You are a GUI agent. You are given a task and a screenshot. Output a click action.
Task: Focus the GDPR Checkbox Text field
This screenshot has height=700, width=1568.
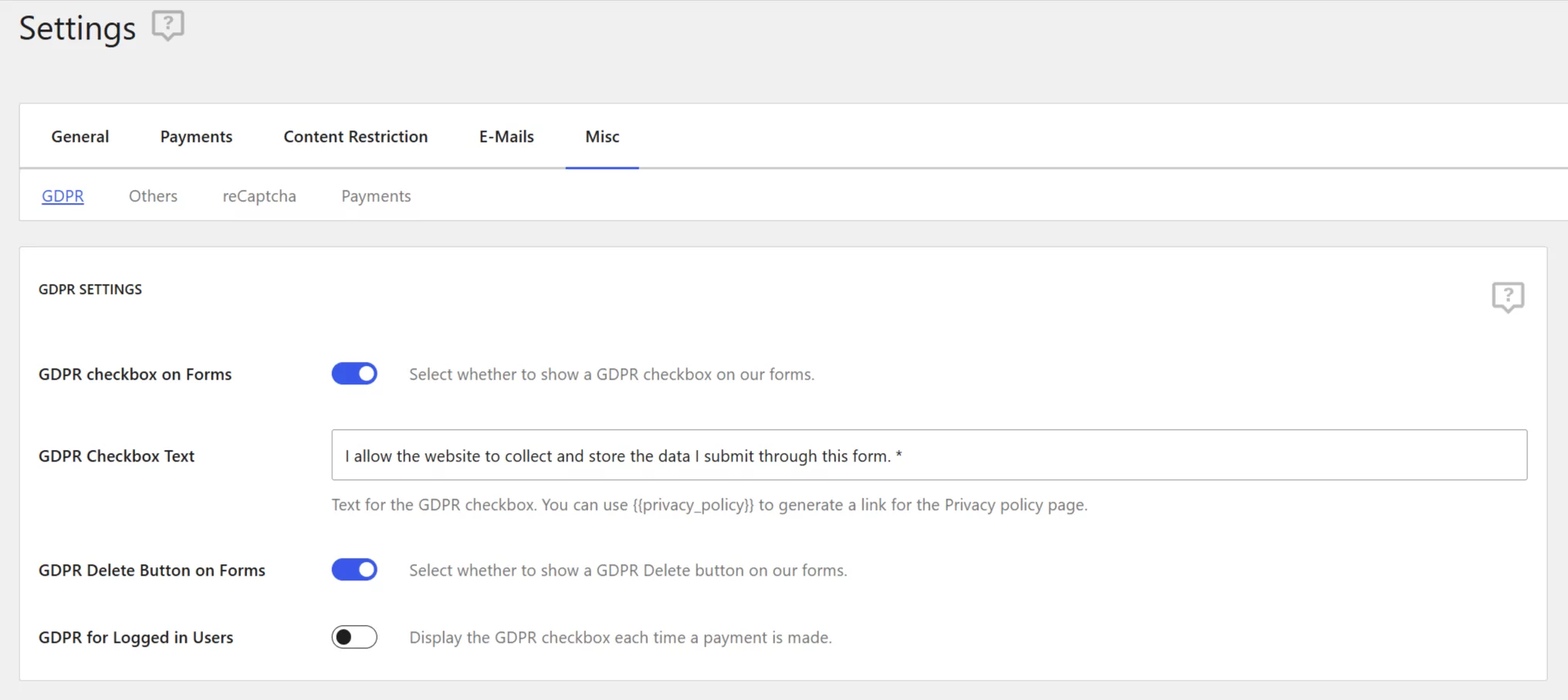pyautogui.click(x=929, y=455)
